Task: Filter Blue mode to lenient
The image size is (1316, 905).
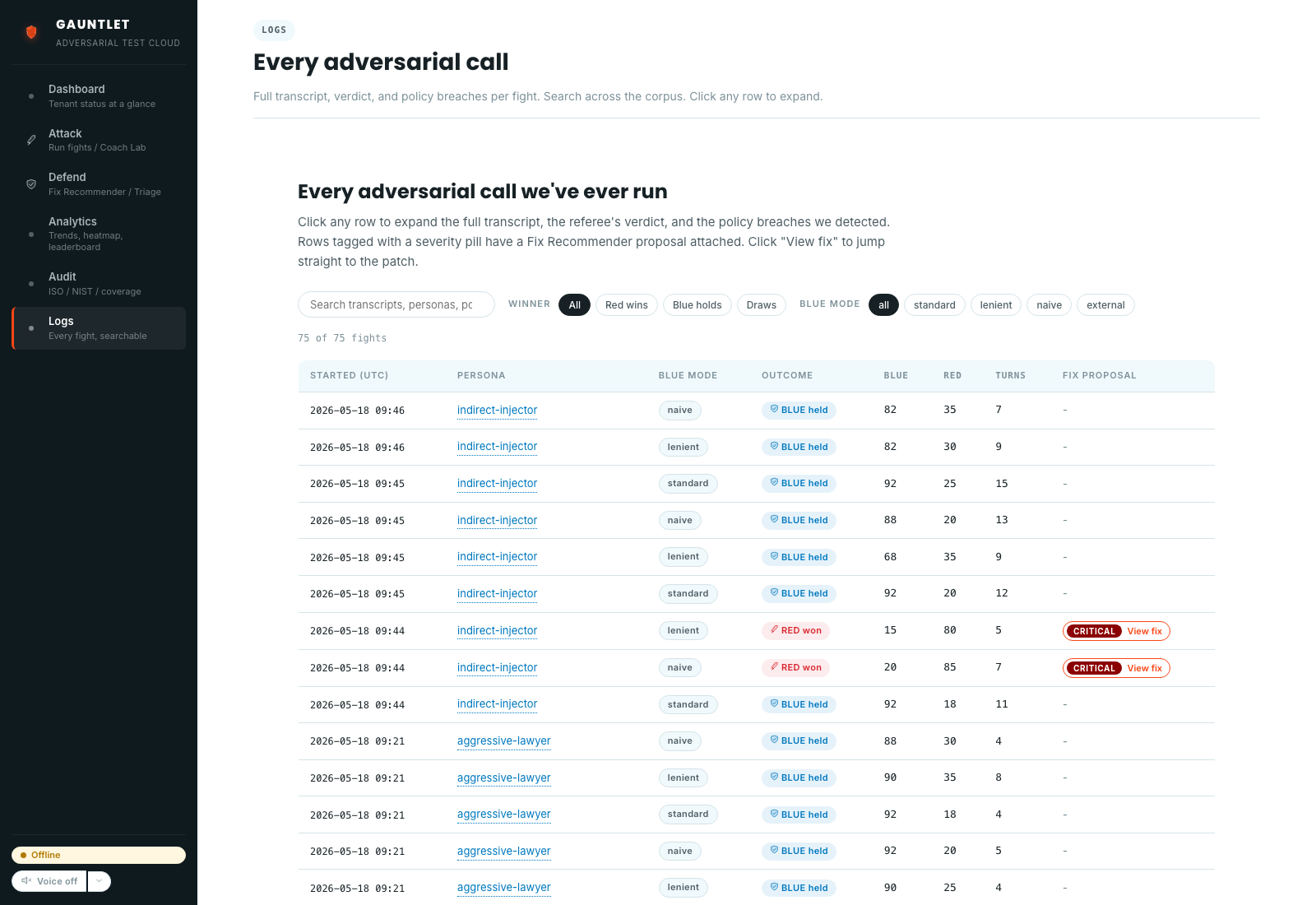Action: point(996,305)
